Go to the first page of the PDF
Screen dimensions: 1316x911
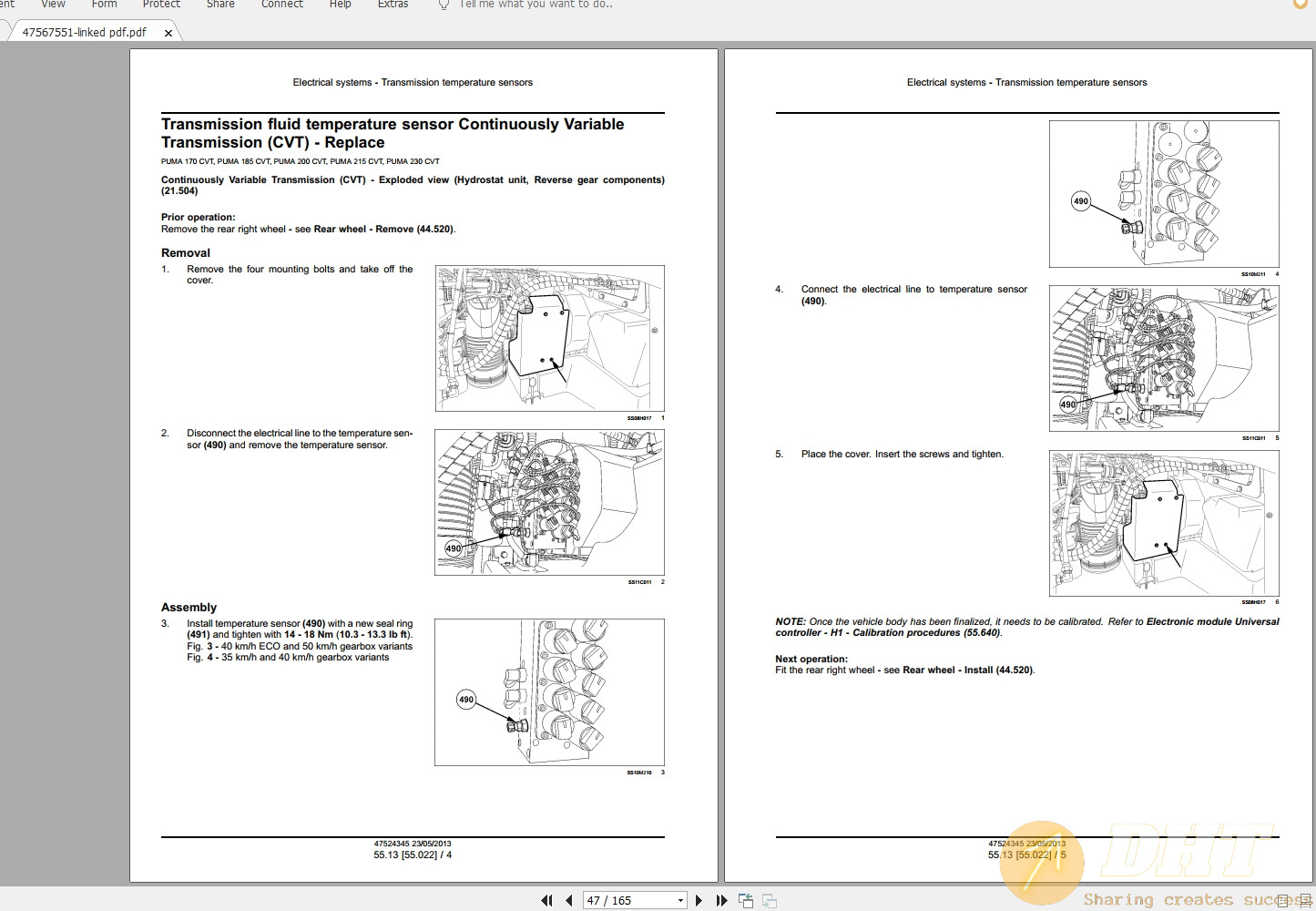547,900
